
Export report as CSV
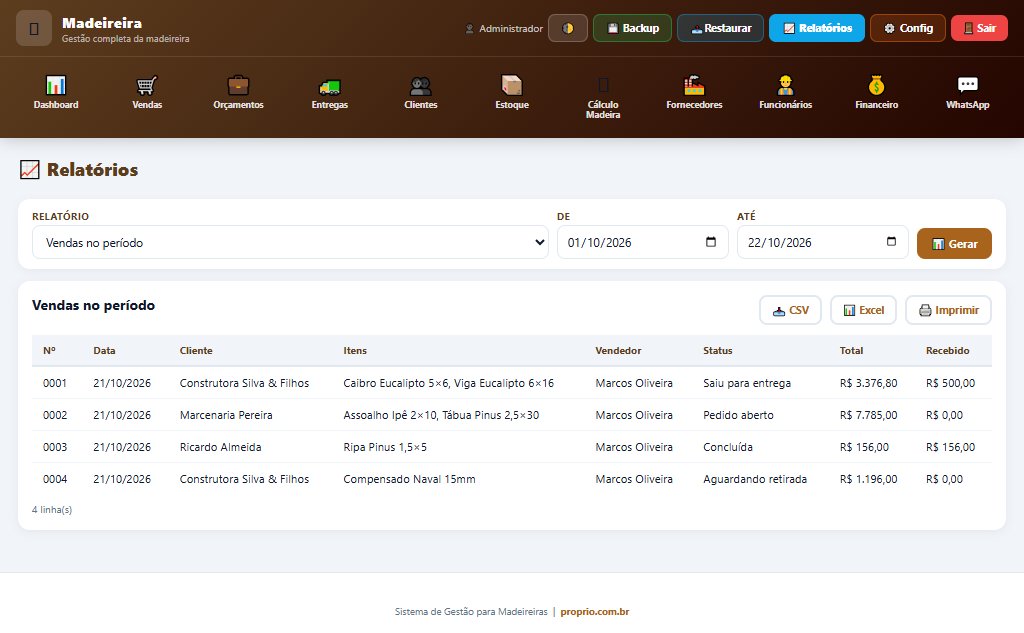[x=790, y=310]
